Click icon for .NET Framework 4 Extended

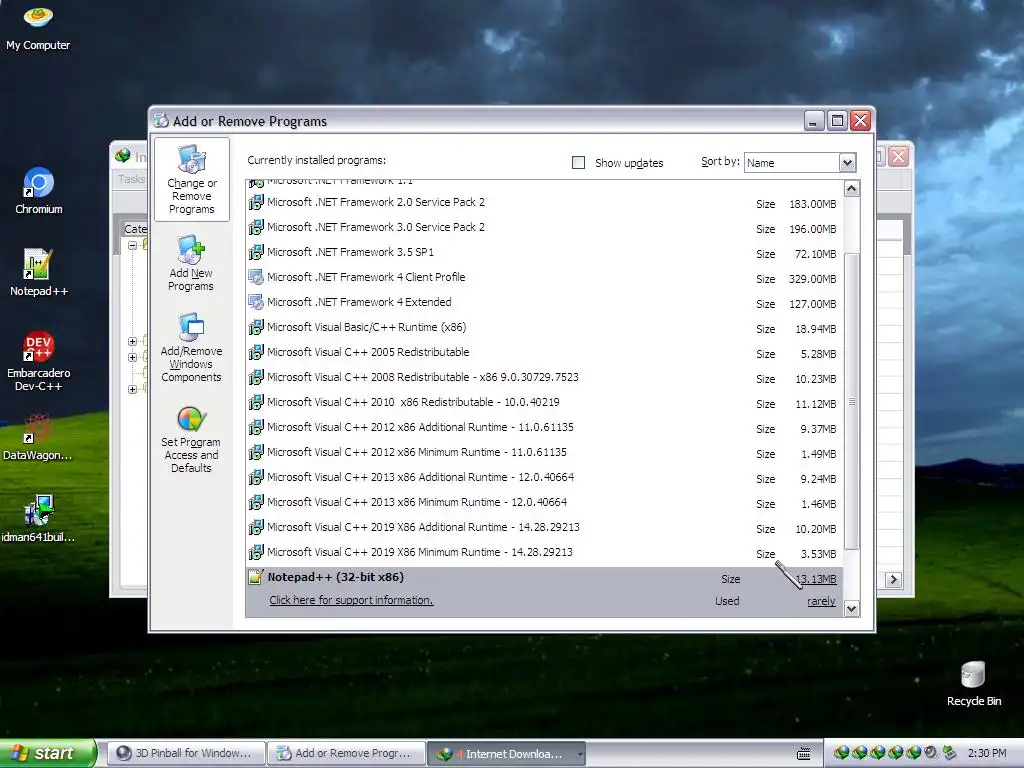pyautogui.click(x=256, y=302)
